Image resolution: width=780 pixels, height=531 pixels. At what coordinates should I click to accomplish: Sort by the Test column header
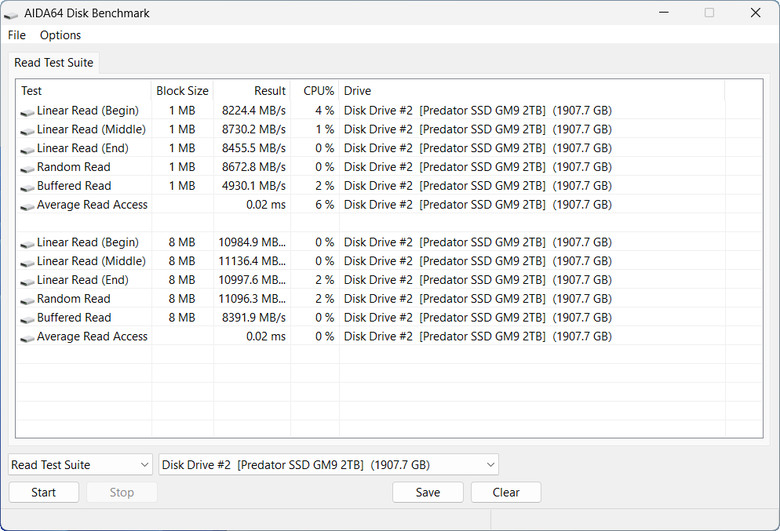pos(84,91)
